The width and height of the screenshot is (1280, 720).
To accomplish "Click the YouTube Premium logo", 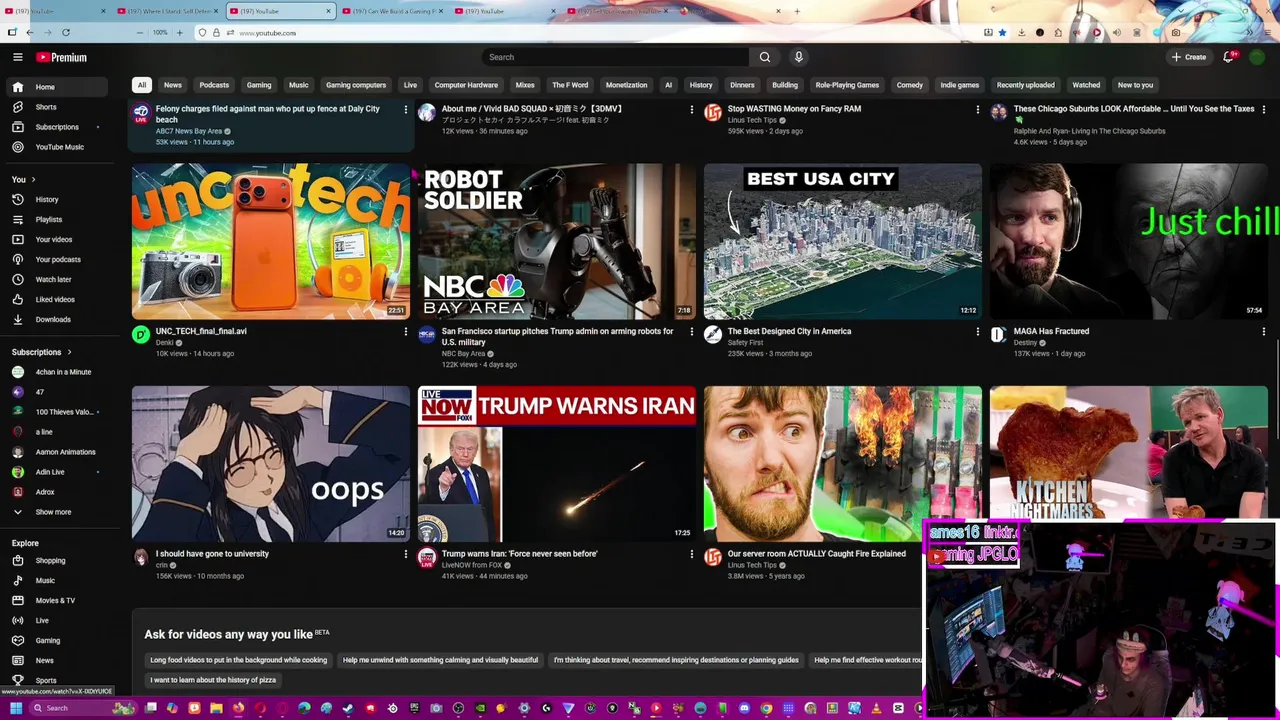I will (x=62, y=57).
